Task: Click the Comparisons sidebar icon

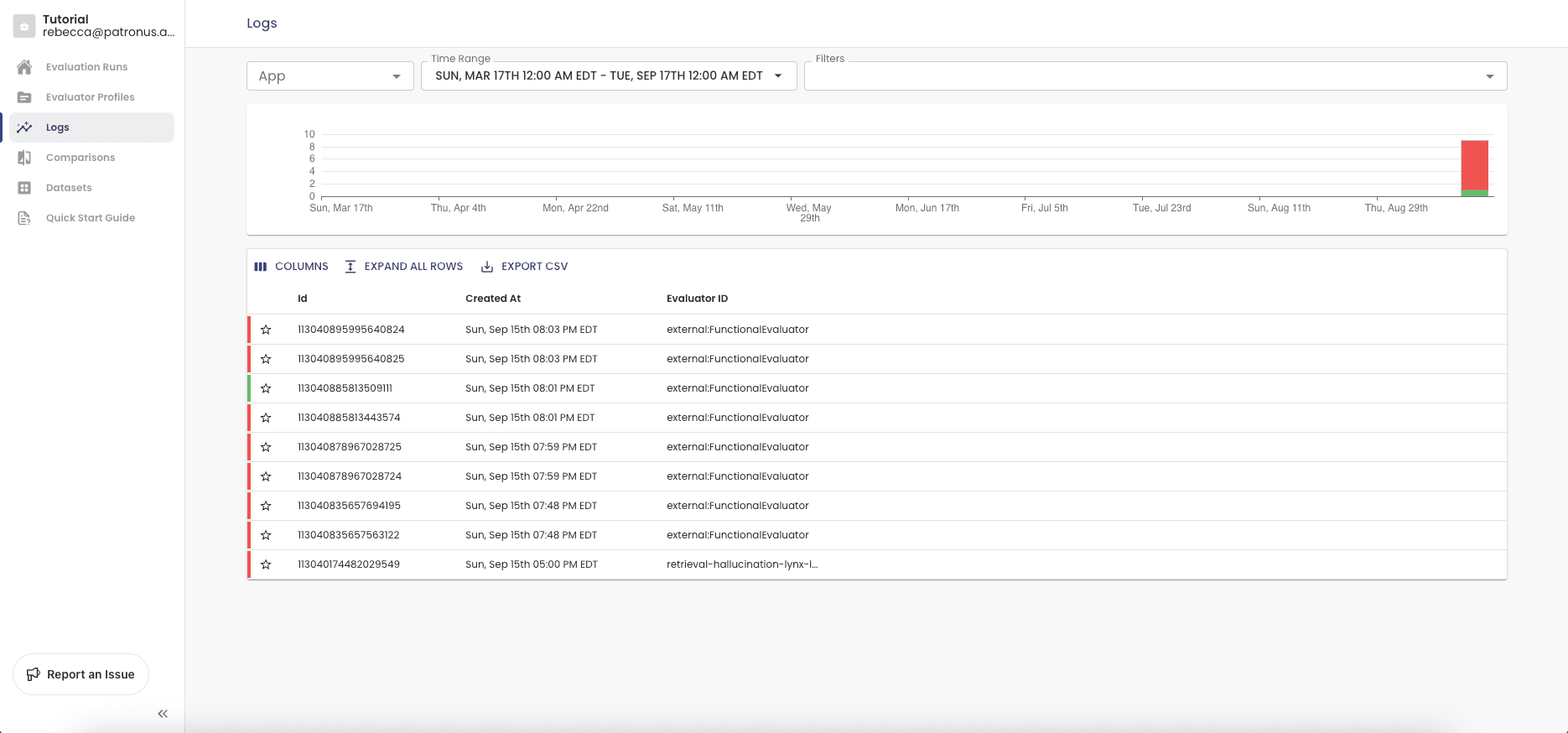Action: click(x=24, y=158)
